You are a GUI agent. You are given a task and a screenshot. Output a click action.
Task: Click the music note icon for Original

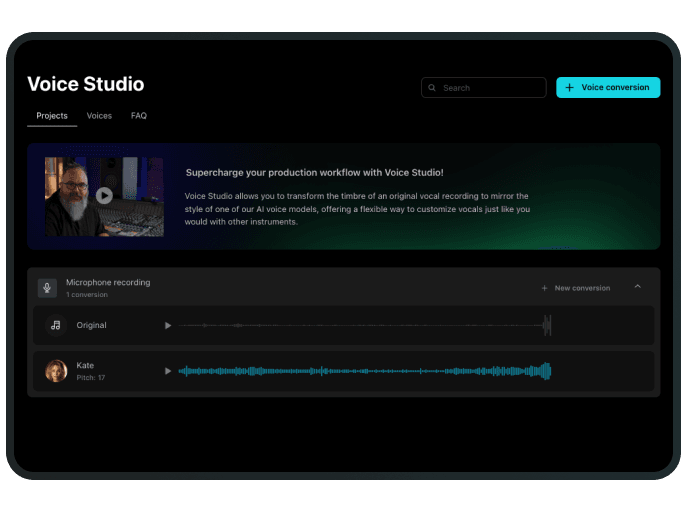click(x=56, y=325)
